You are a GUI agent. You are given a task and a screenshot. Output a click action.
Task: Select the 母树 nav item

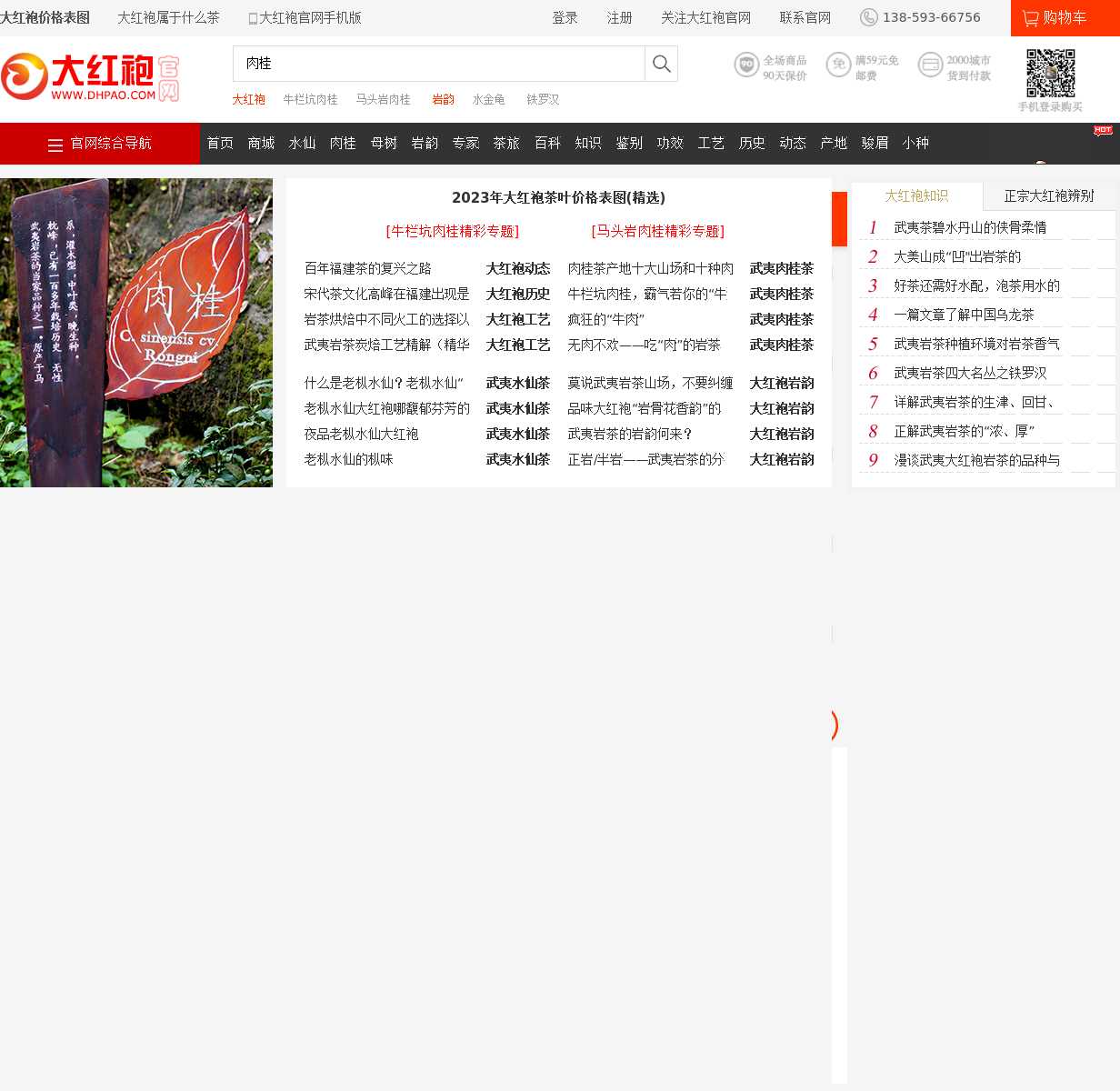coord(384,144)
